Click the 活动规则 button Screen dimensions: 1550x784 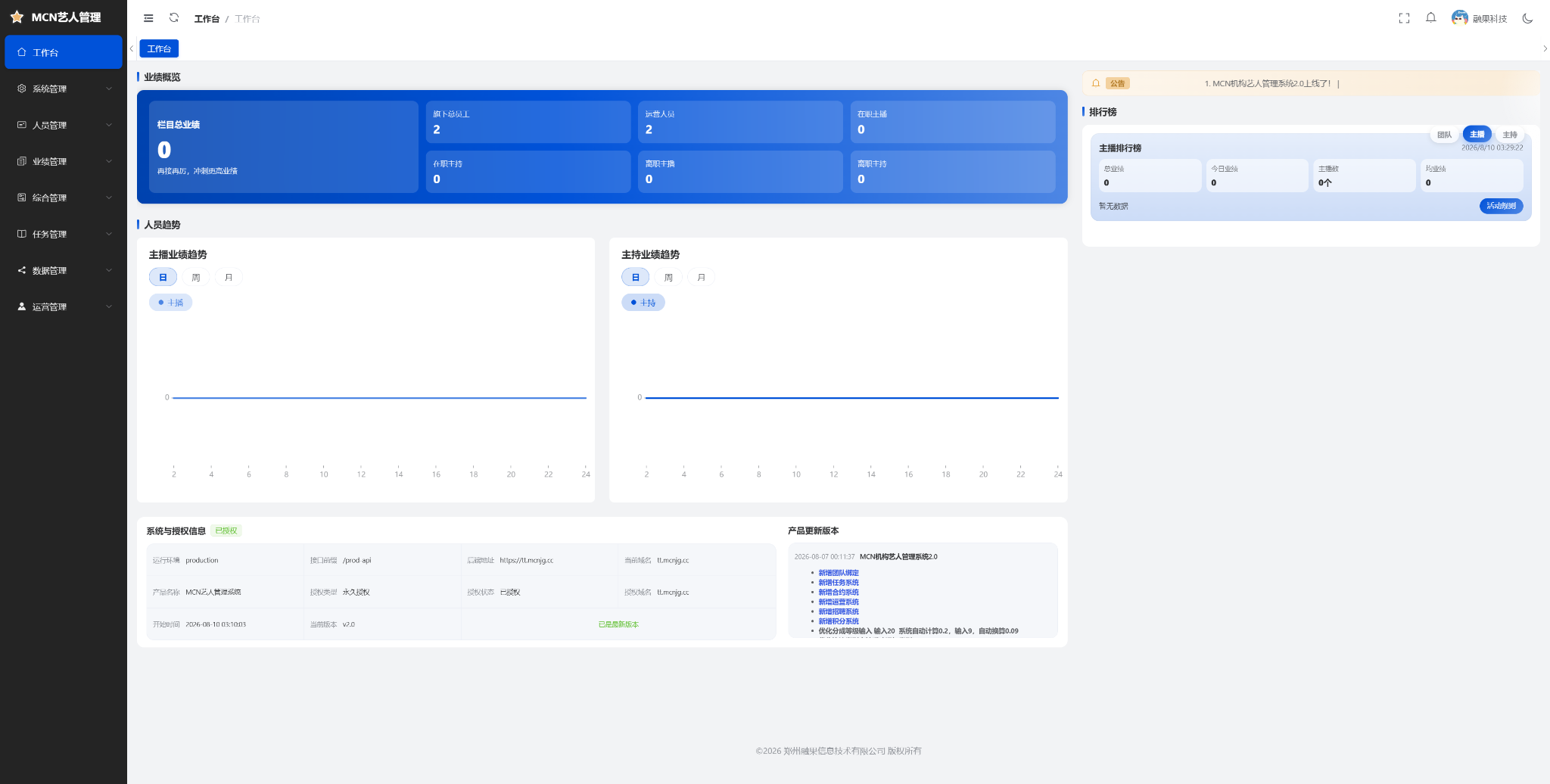click(1501, 206)
